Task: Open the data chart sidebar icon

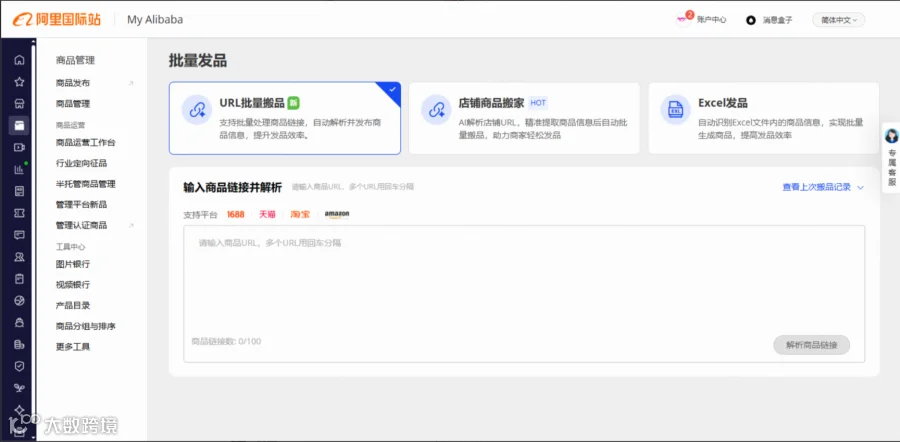Action: tap(19, 169)
